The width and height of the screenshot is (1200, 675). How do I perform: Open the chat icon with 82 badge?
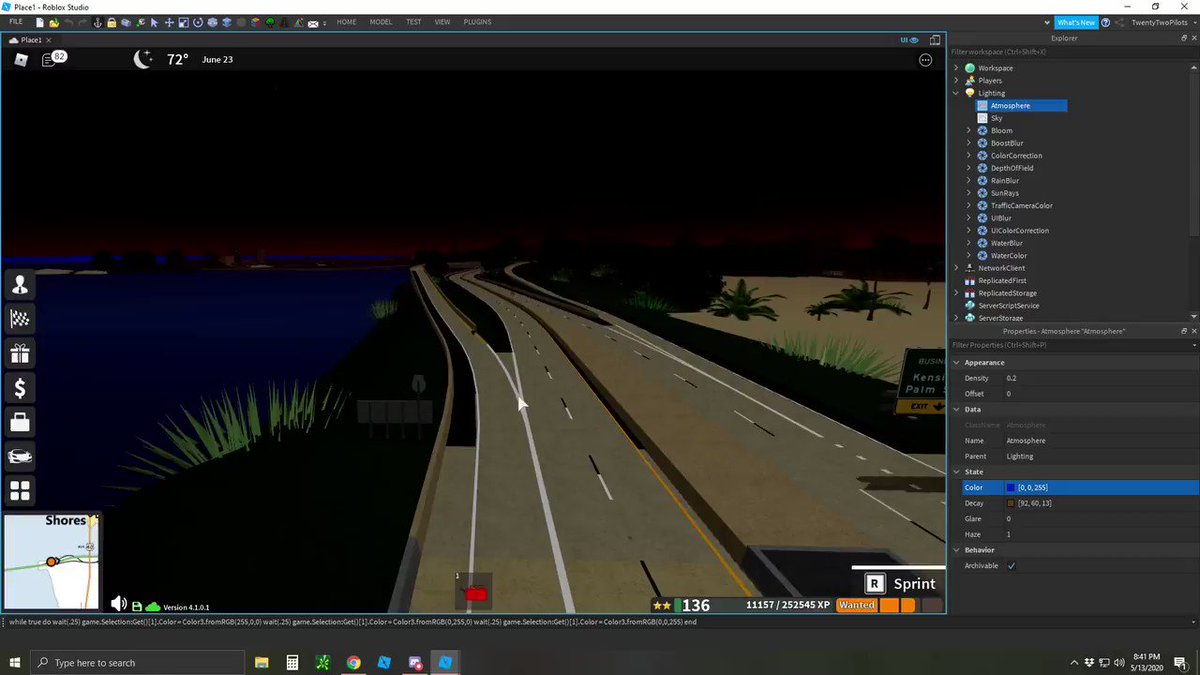(x=53, y=59)
